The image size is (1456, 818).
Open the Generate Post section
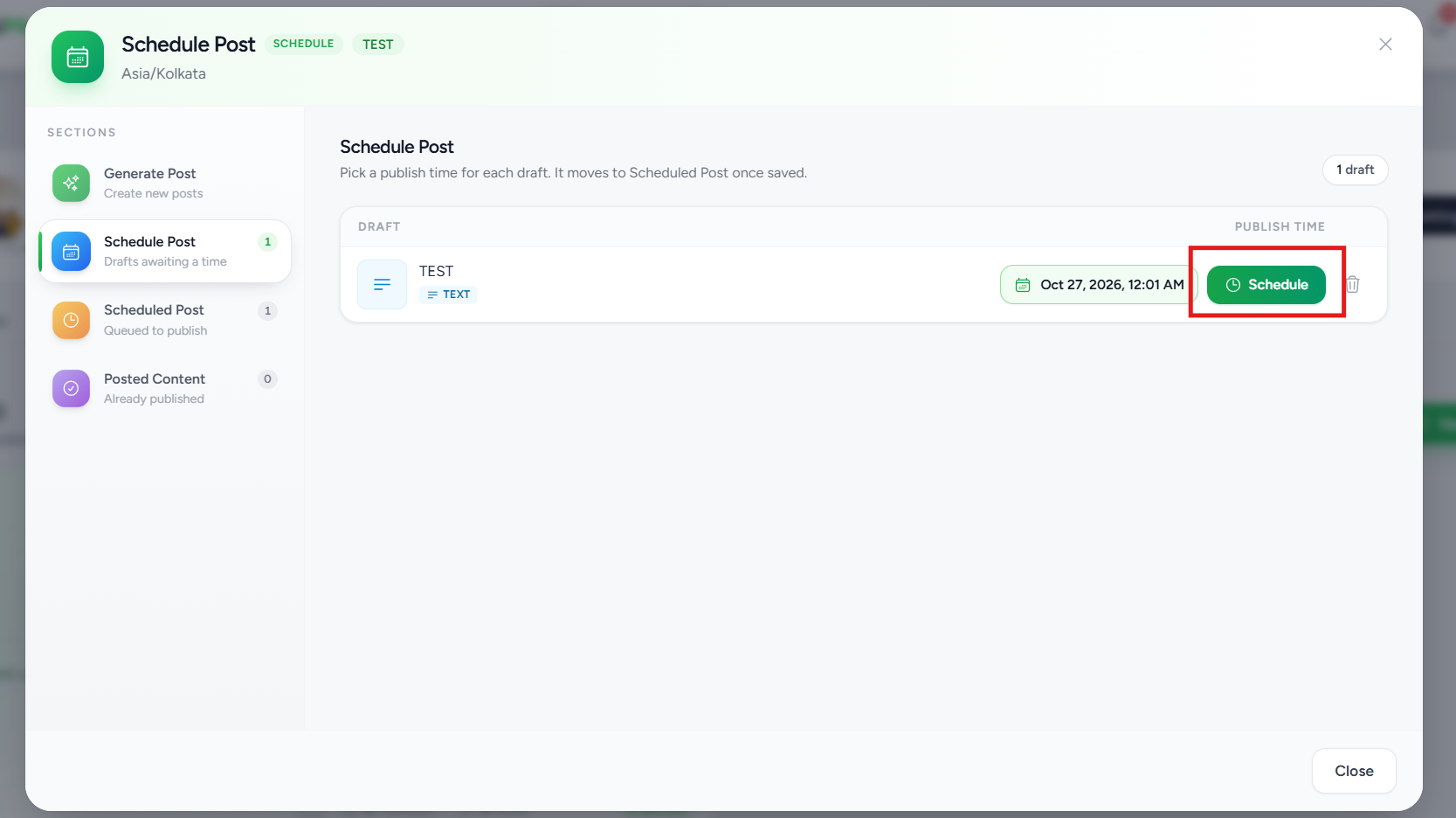pyautogui.click(x=165, y=183)
